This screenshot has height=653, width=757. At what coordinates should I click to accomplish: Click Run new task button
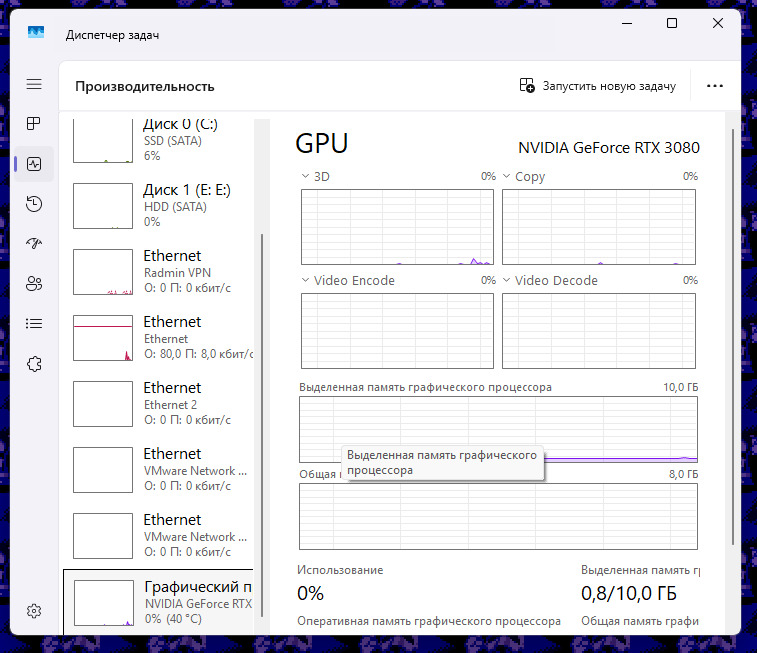pos(597,86)
